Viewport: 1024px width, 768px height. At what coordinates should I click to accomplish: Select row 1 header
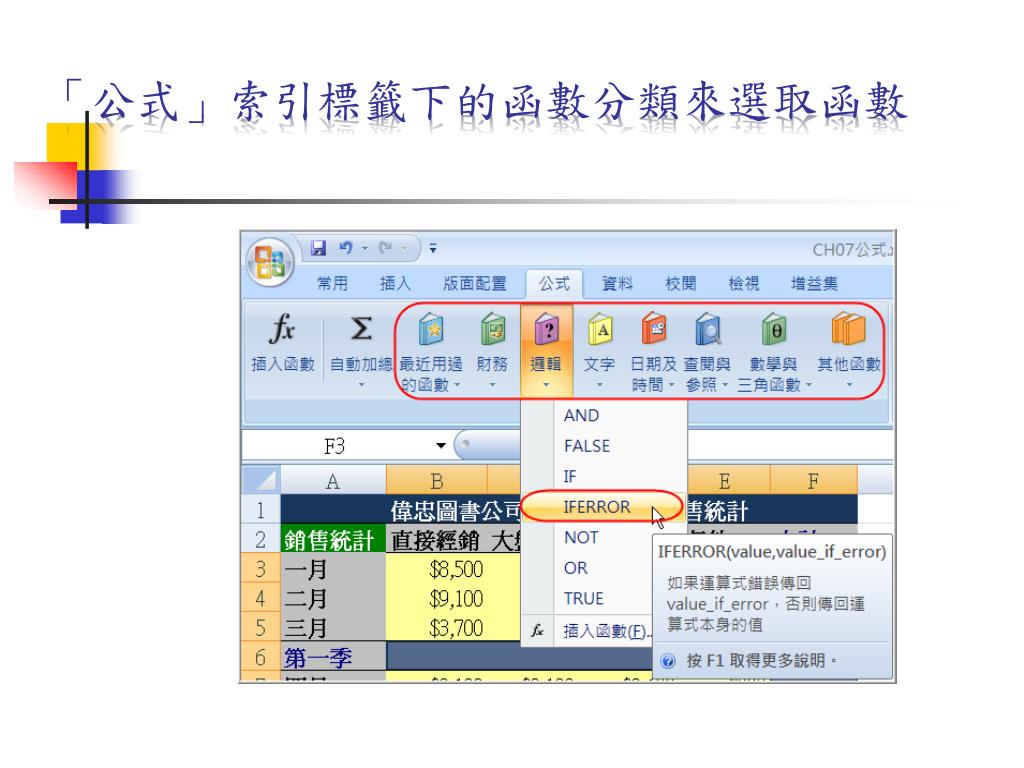261,510
